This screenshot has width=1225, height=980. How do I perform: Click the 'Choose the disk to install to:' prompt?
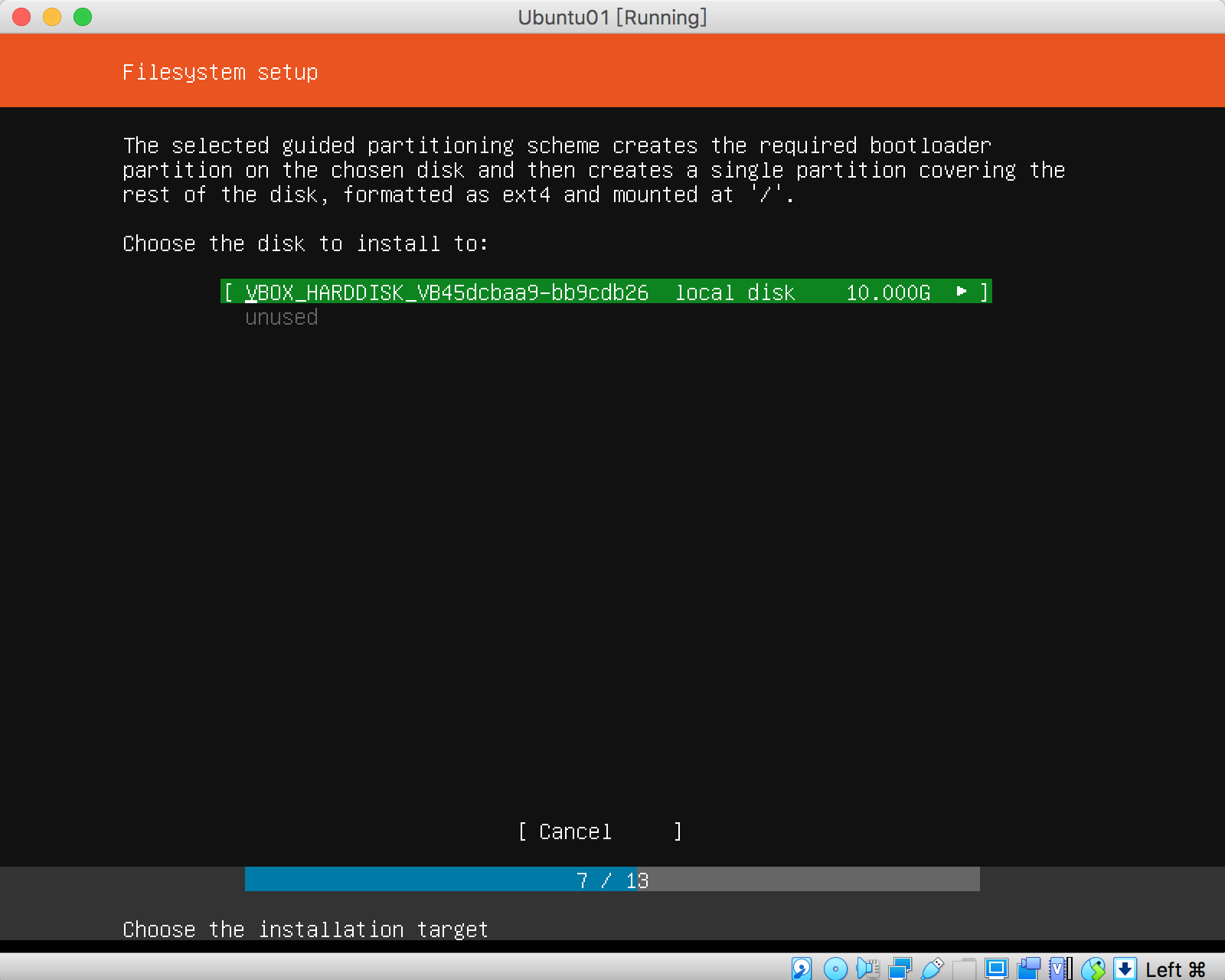305,243
